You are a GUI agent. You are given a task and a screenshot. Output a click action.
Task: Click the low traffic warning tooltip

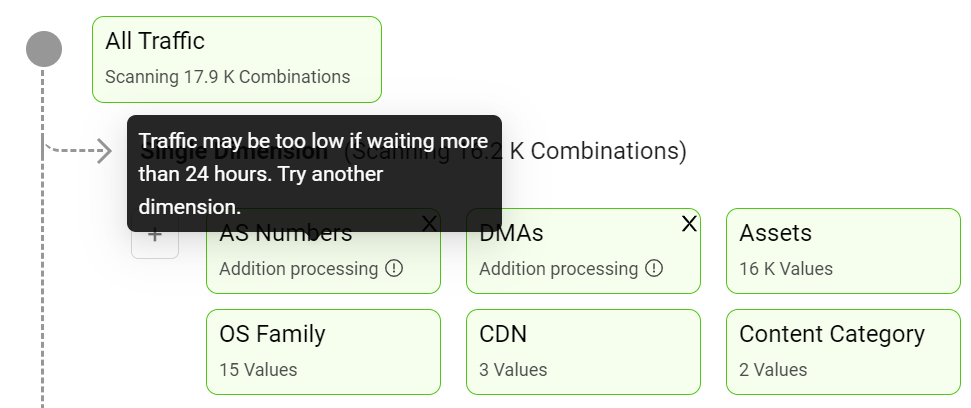[314, 173]
